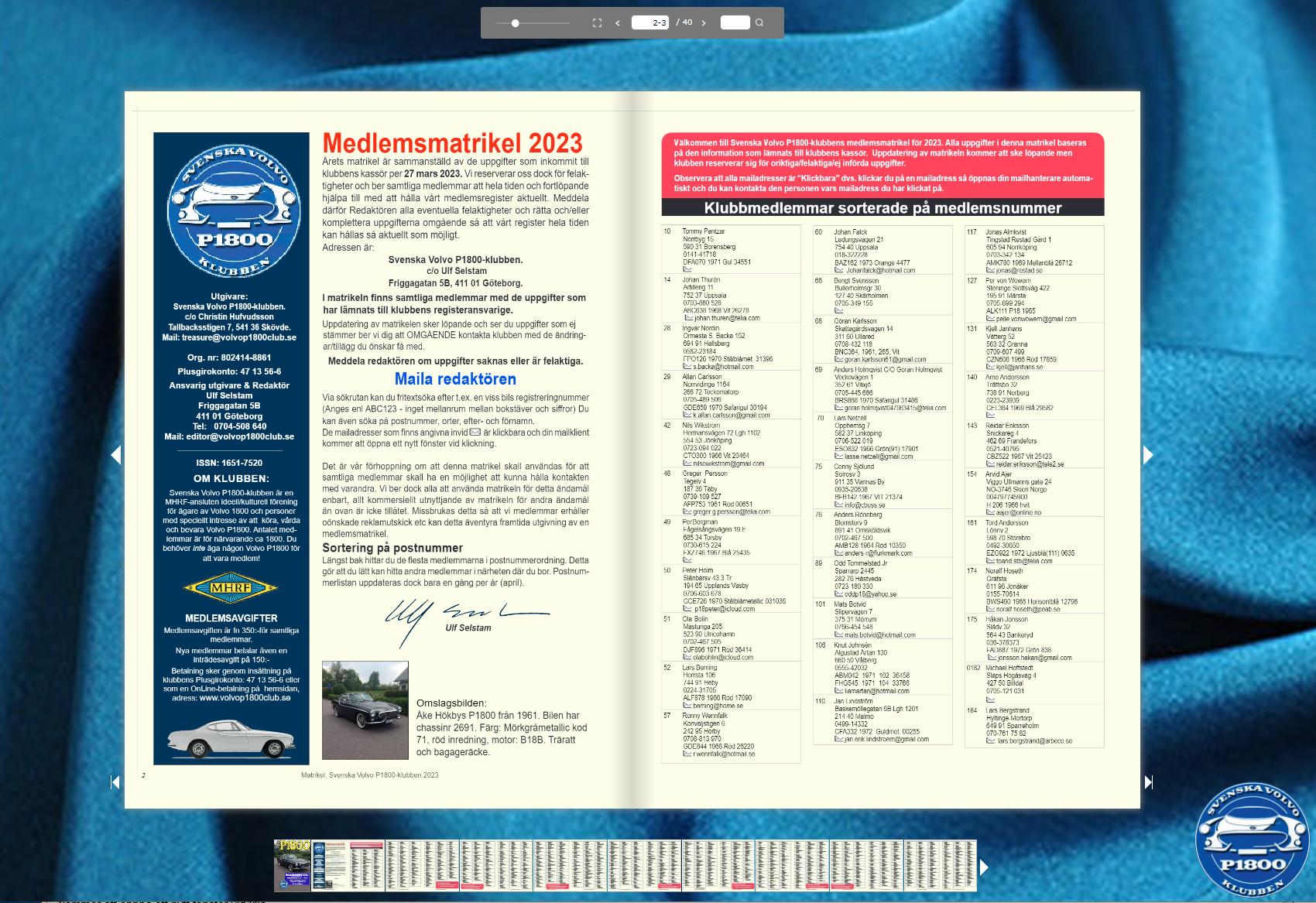This screenshot has width=1316, height=903.
Task: Flip to next spread with right side arrow
Action: [1148, 455]
